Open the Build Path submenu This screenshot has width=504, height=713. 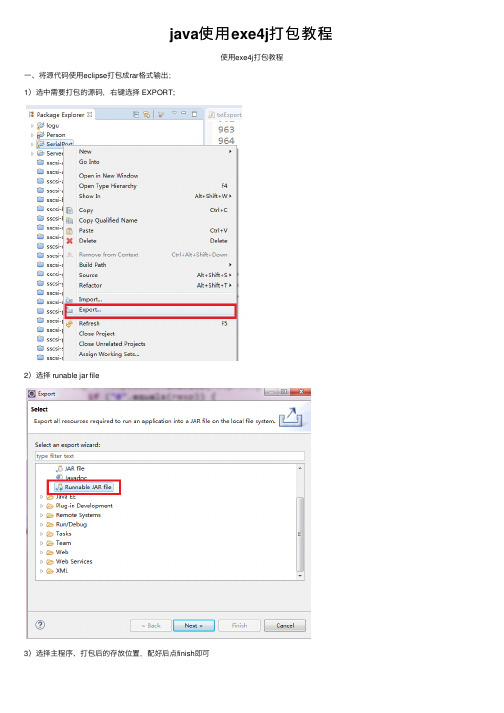pos(150,265)
